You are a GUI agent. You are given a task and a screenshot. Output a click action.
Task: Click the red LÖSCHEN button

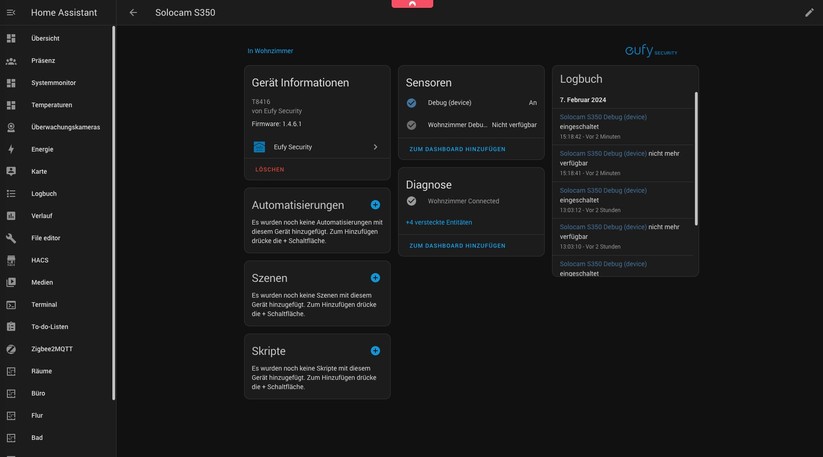point(270,170)
